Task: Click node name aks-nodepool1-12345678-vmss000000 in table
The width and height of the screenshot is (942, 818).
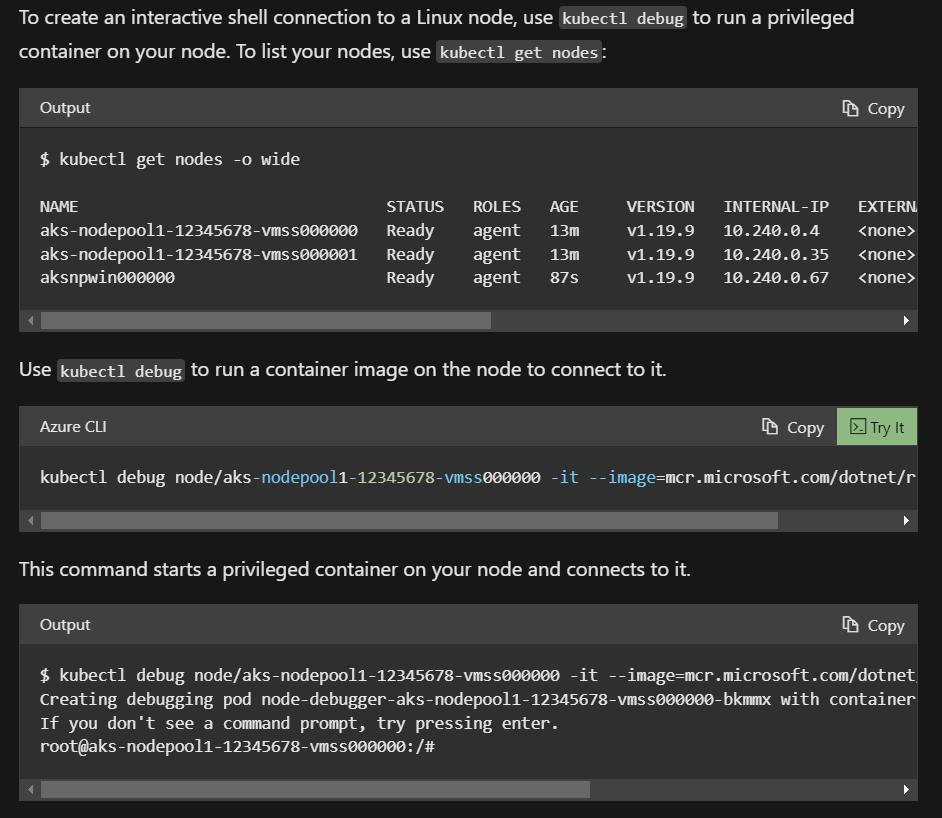Action: point(199,231)
